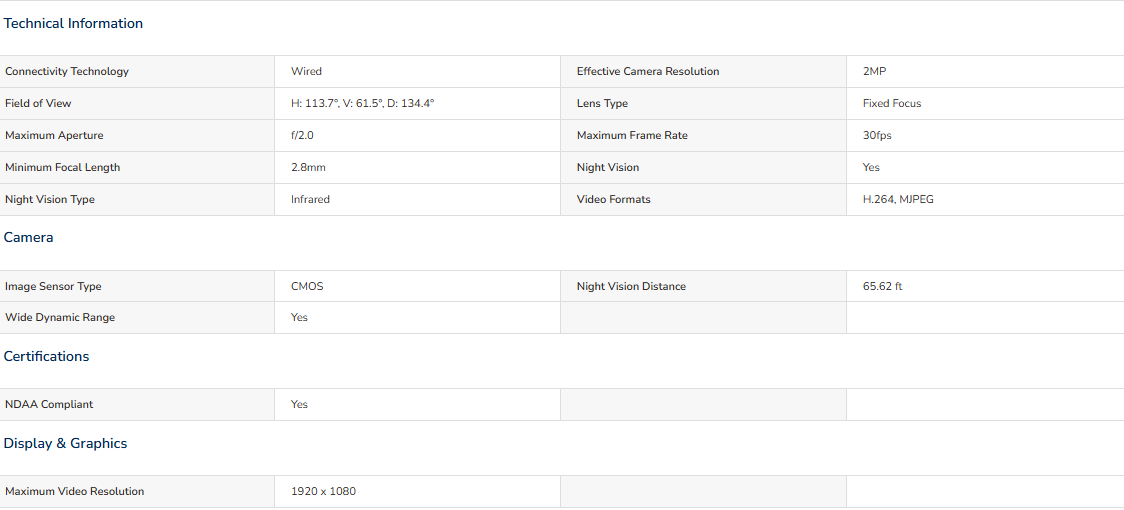Viewport: 1124px width, 510px height.
Task: Click the Display & Graphics heading
Action: [65, 443]
